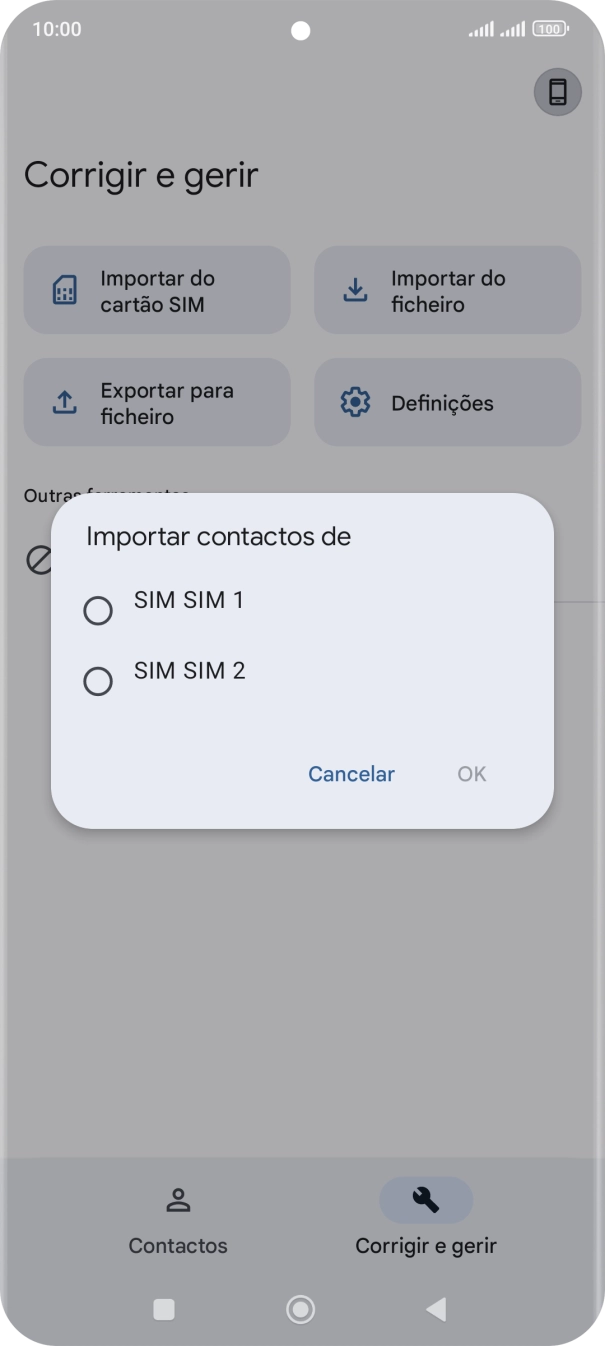Screen dimensions: 605x1346
Task: Click the wrench icon for Corrigir e gerir
Action: (425, 1199)
